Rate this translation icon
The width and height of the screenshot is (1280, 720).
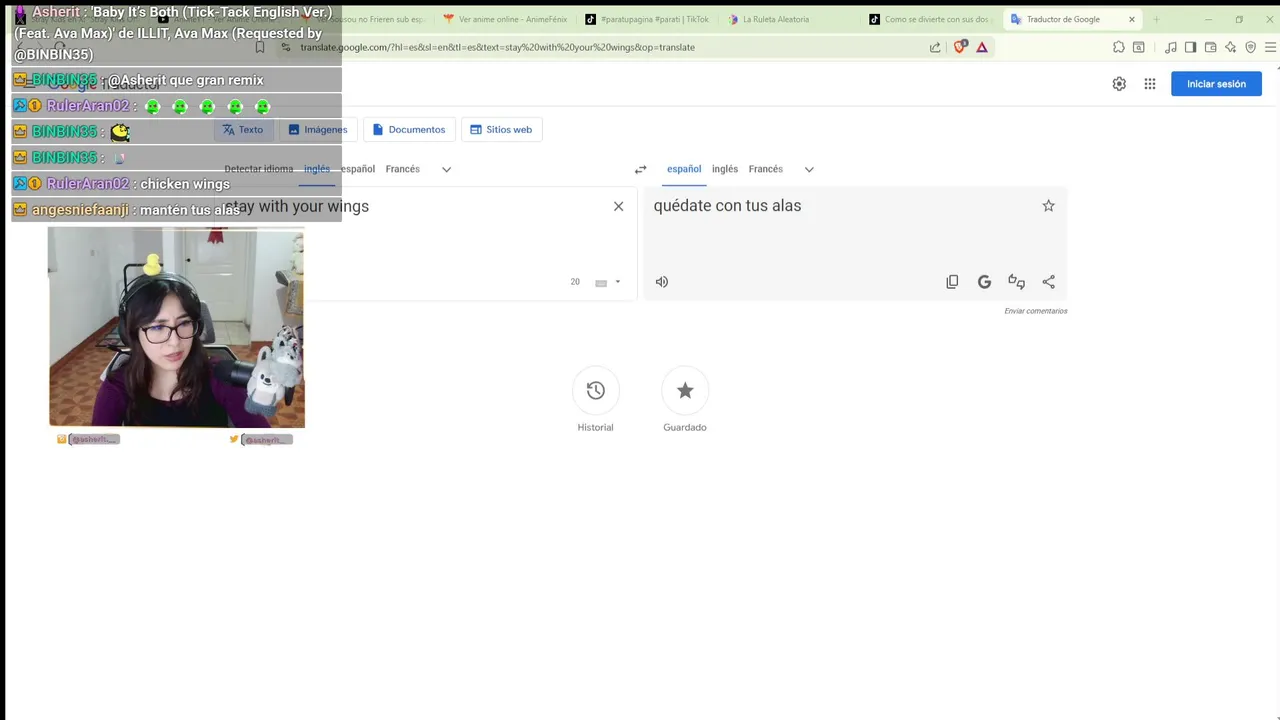[1016, 282]
